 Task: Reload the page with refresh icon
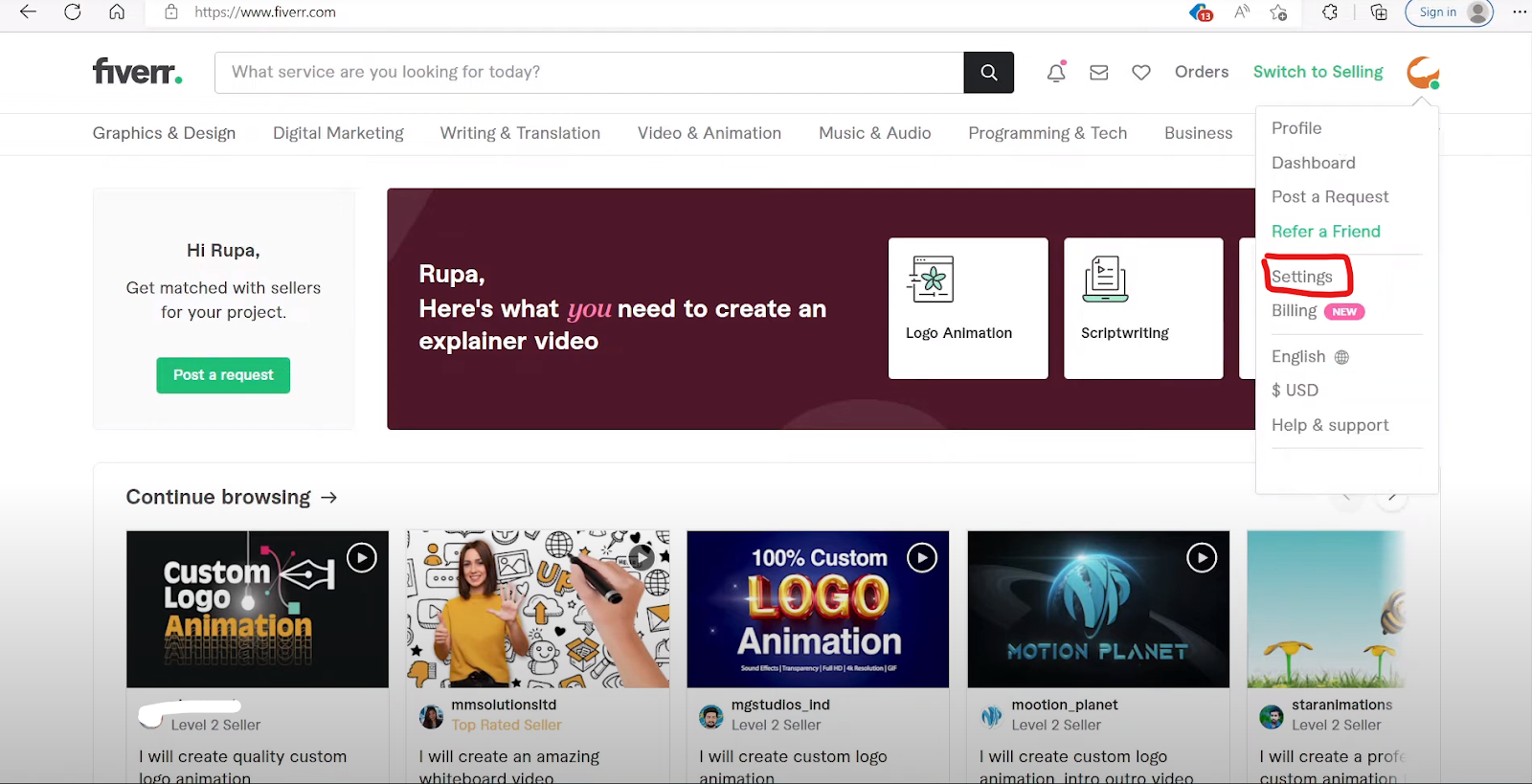tap(73, 12)
